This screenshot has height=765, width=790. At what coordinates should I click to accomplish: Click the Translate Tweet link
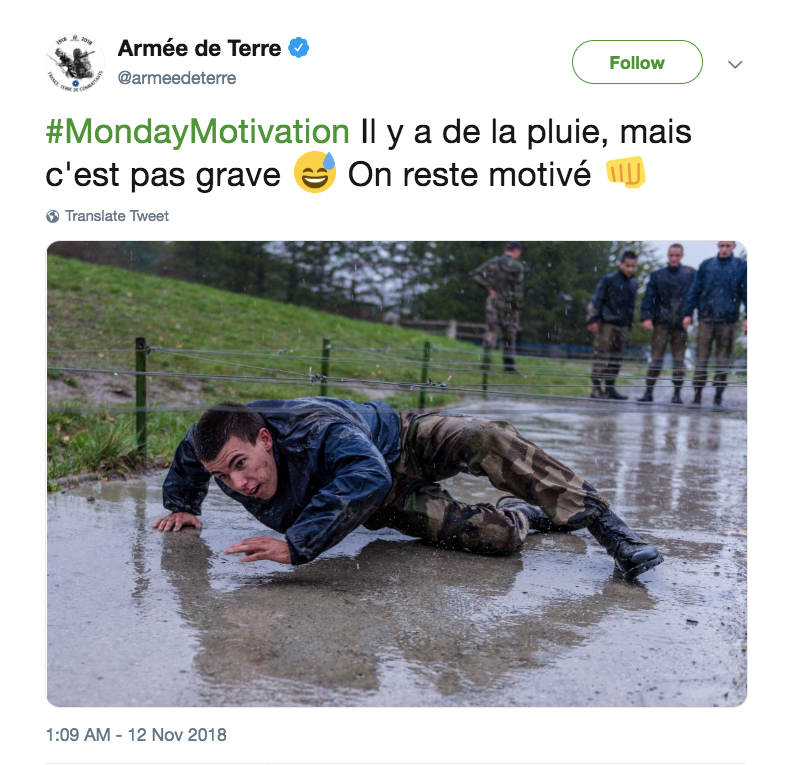tap(117, 216)
